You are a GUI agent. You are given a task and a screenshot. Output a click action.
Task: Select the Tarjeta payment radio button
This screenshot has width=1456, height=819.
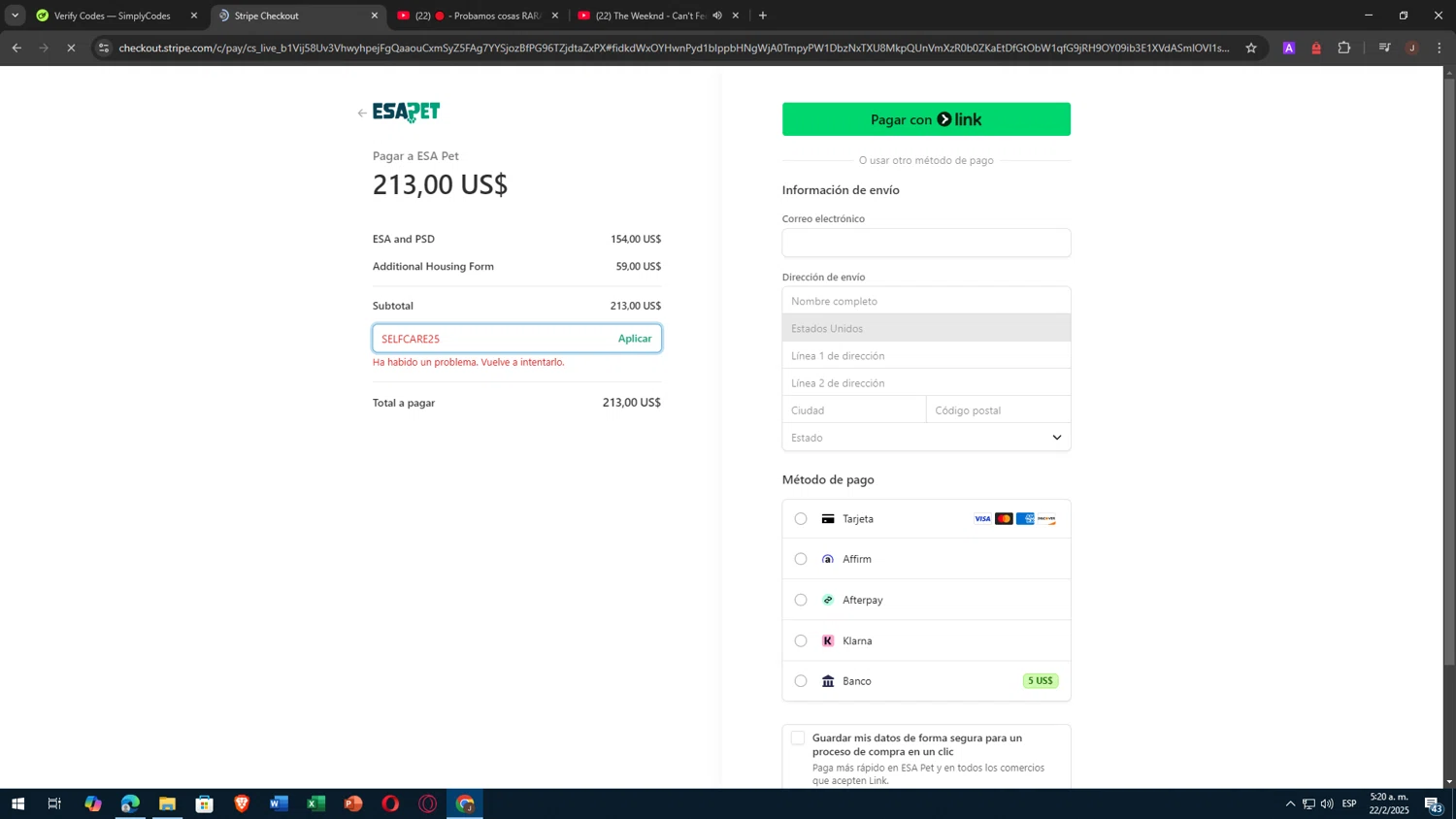coord(801,519)
